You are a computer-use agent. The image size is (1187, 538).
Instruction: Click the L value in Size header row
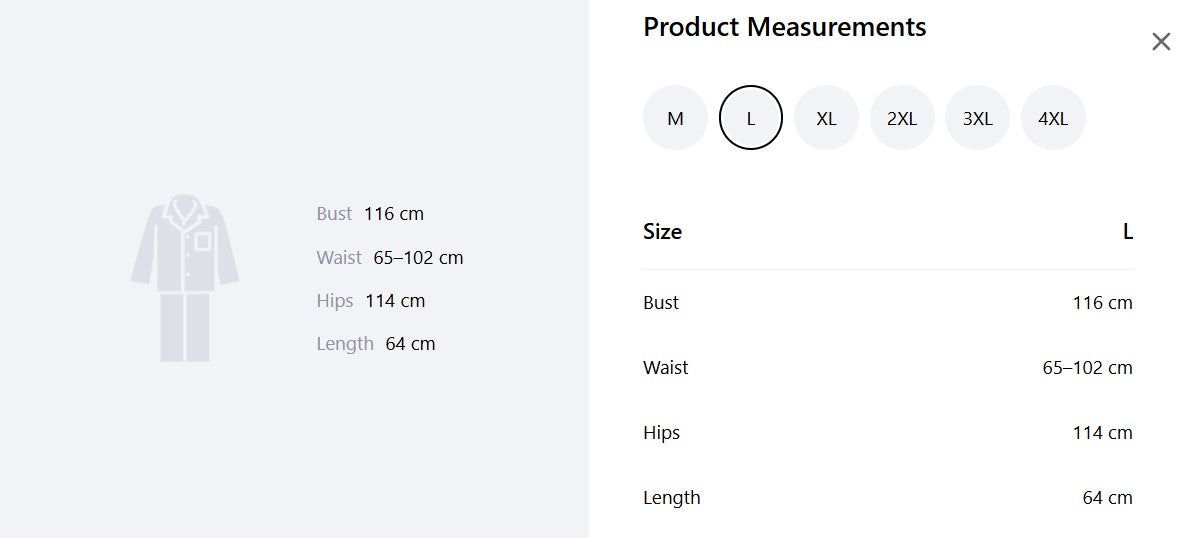pos(1128,232)
